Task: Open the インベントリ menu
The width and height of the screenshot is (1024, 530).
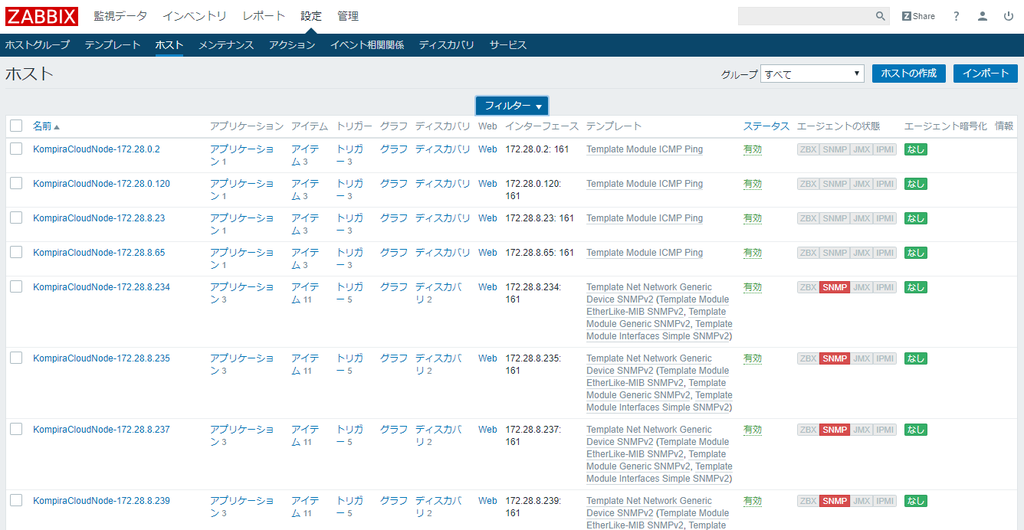Action: click(195, 16)
